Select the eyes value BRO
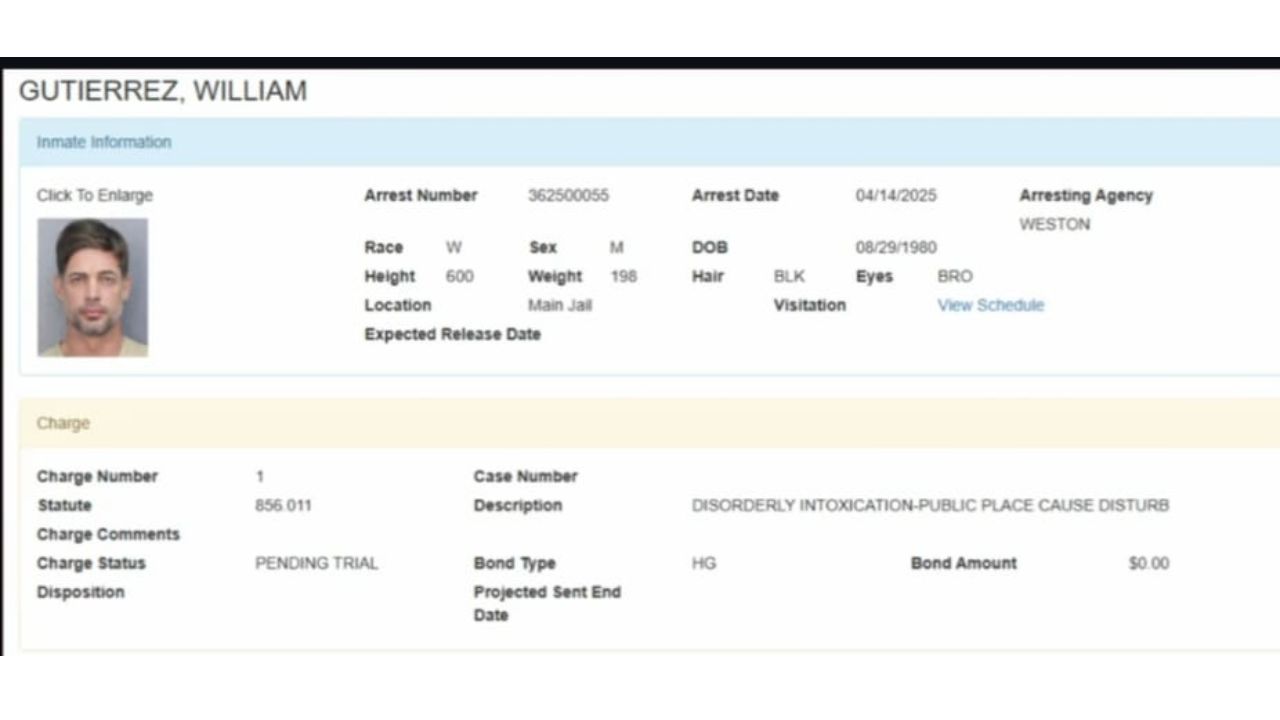 (x=955, y=276)
